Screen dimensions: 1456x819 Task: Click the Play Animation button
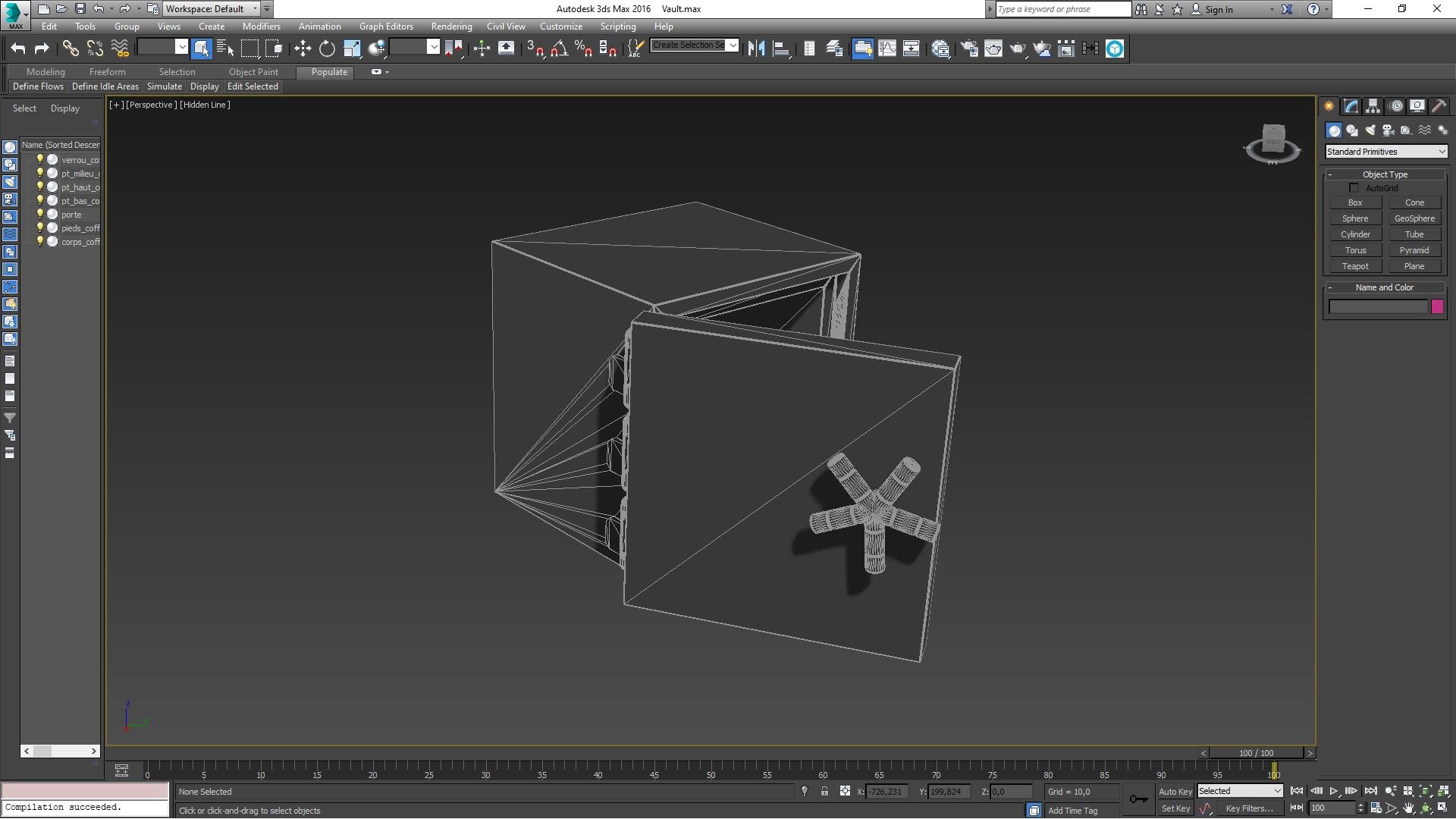click(x=1334, y=792)
